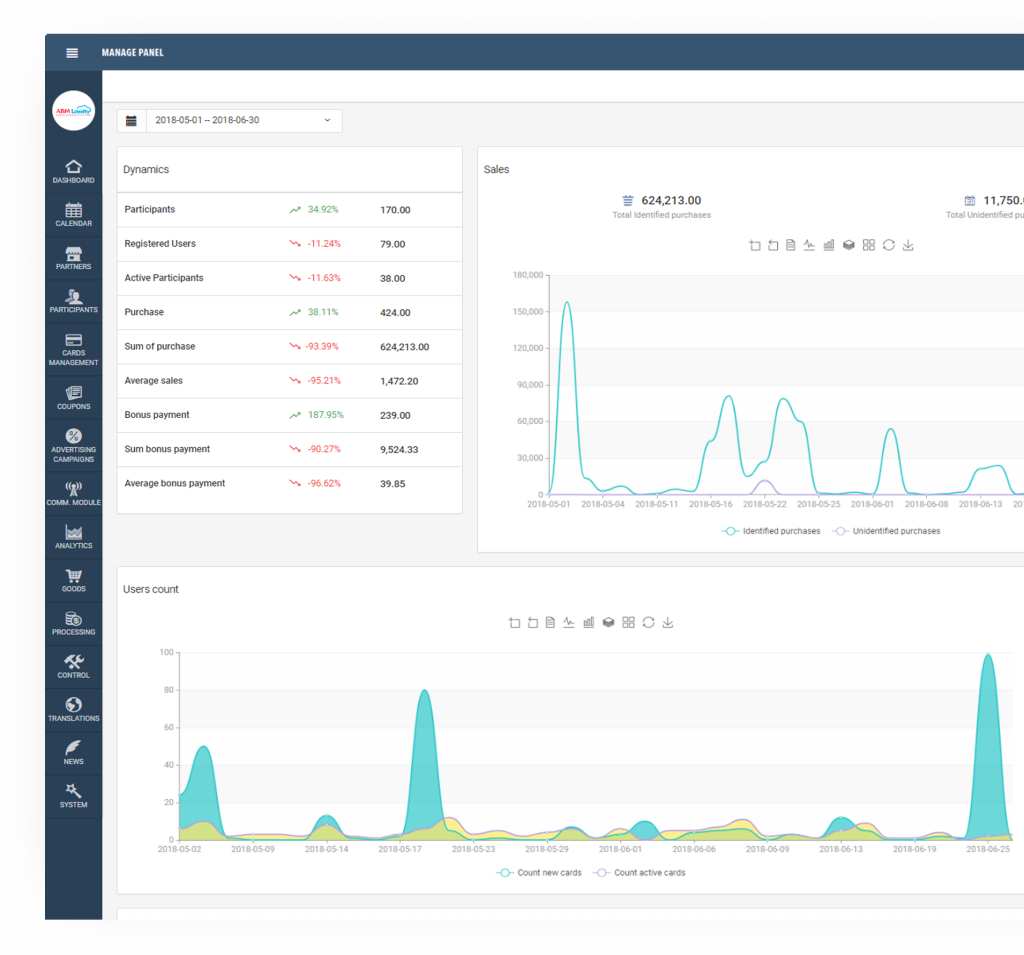Expand the date range dropdown
This screenshot has height=955, width=1024.
327,121
